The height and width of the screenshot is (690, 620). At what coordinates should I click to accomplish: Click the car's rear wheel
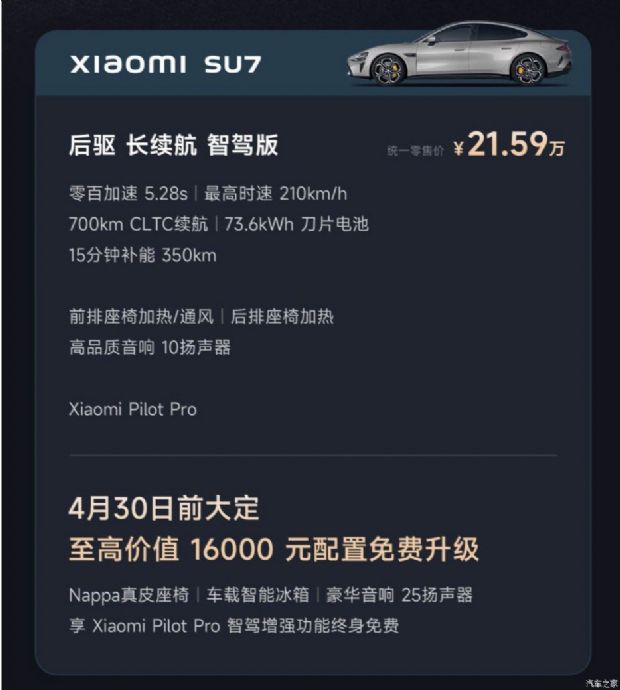coord(528,69)
